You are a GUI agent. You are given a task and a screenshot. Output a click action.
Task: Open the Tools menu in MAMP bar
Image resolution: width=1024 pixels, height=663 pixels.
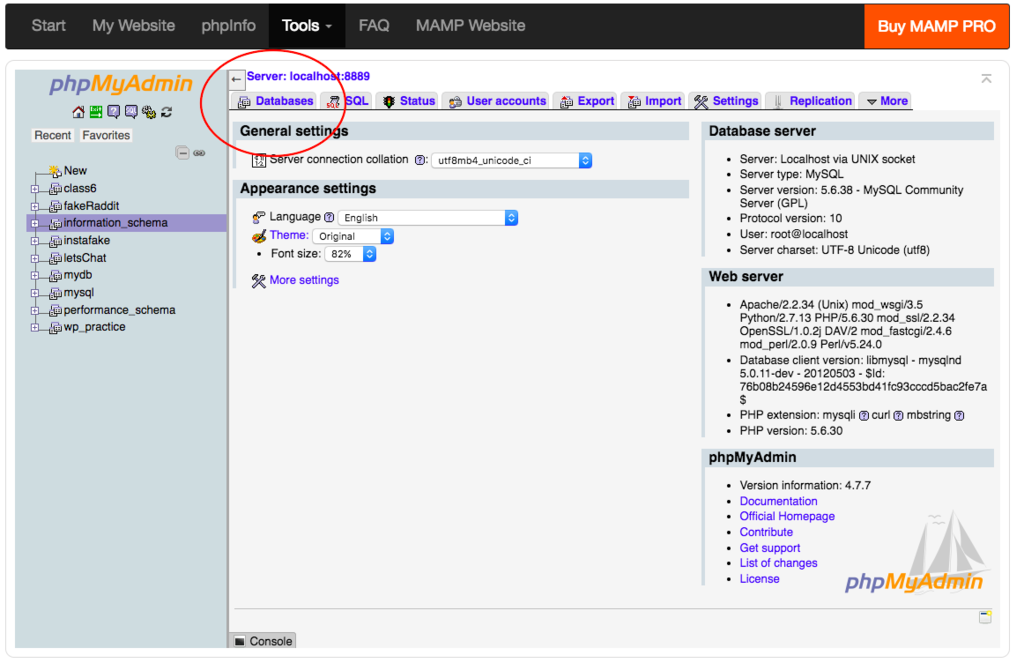(306, 26)
